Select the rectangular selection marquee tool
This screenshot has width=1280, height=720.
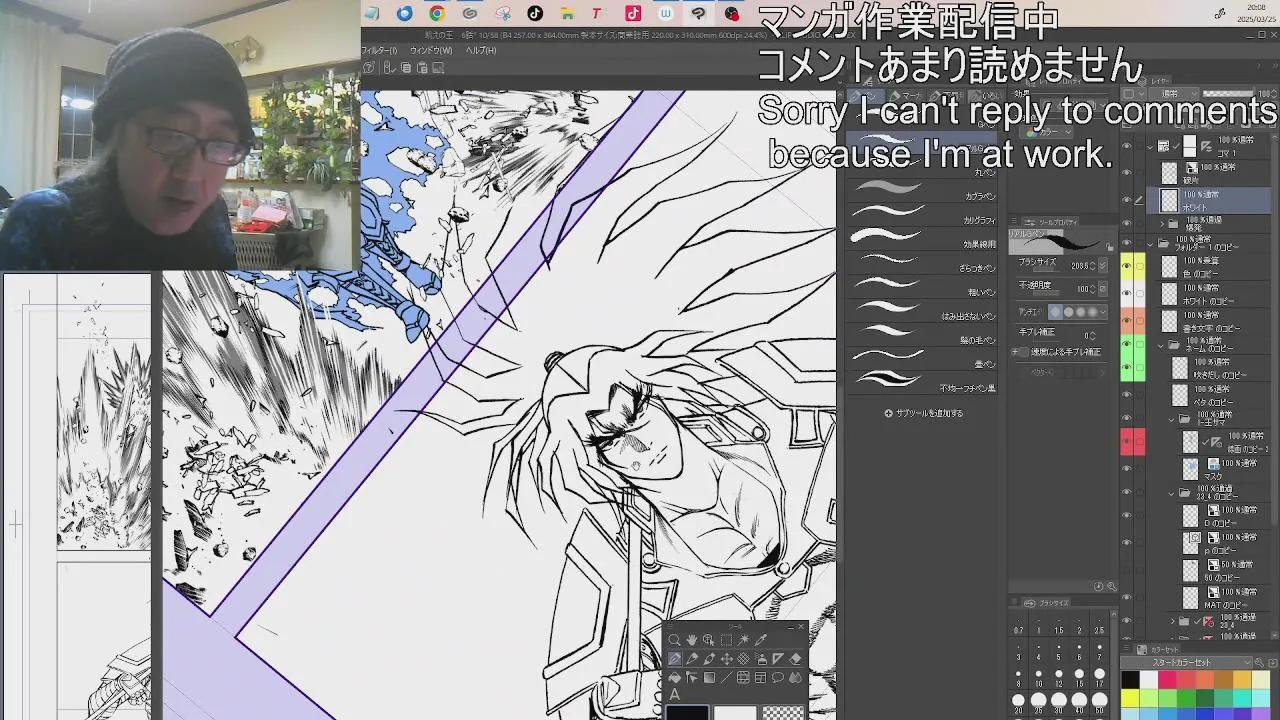(727, 640)
